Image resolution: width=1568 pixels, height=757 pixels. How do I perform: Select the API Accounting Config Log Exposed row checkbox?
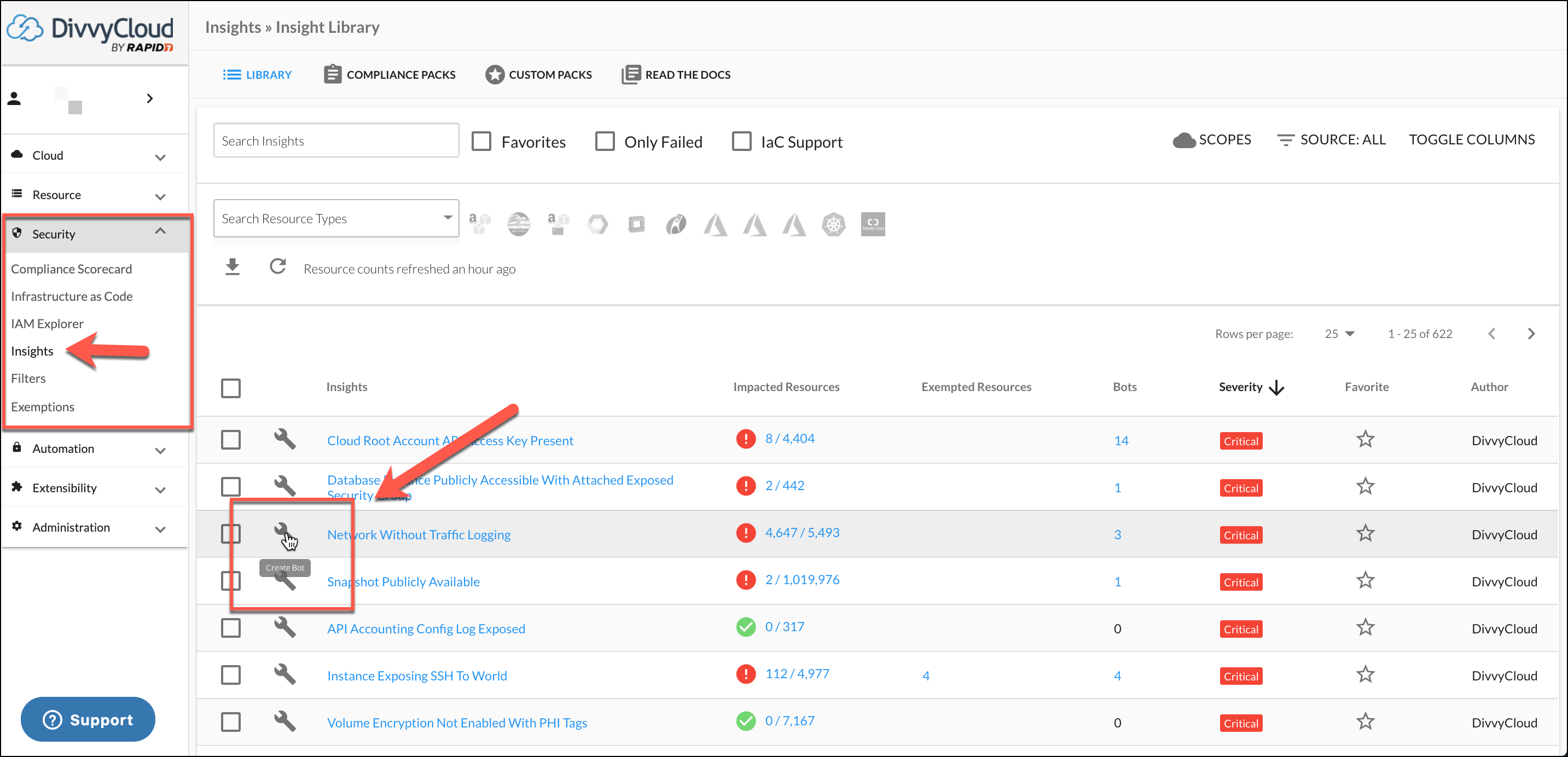(231, 627)
